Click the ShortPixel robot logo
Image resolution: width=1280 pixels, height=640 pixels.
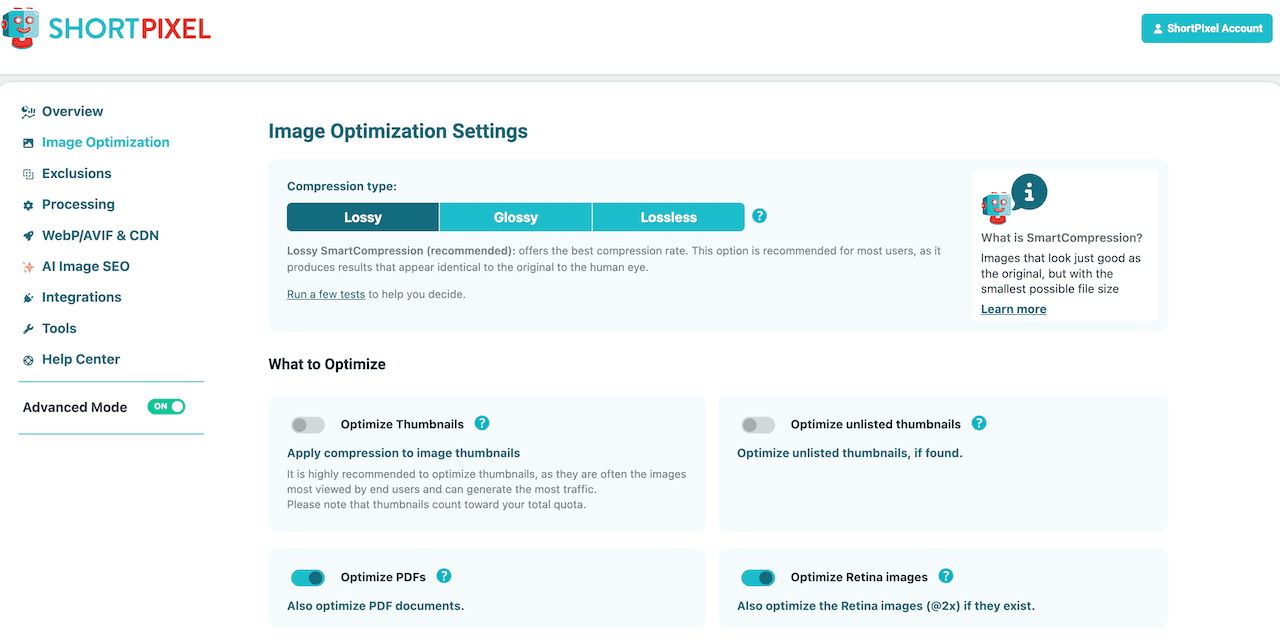pos(22,30)
